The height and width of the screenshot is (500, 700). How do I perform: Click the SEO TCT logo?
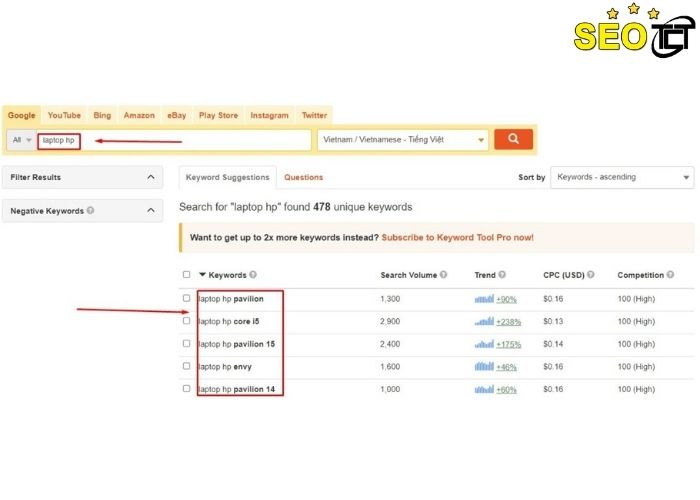(x=634, y=31)
